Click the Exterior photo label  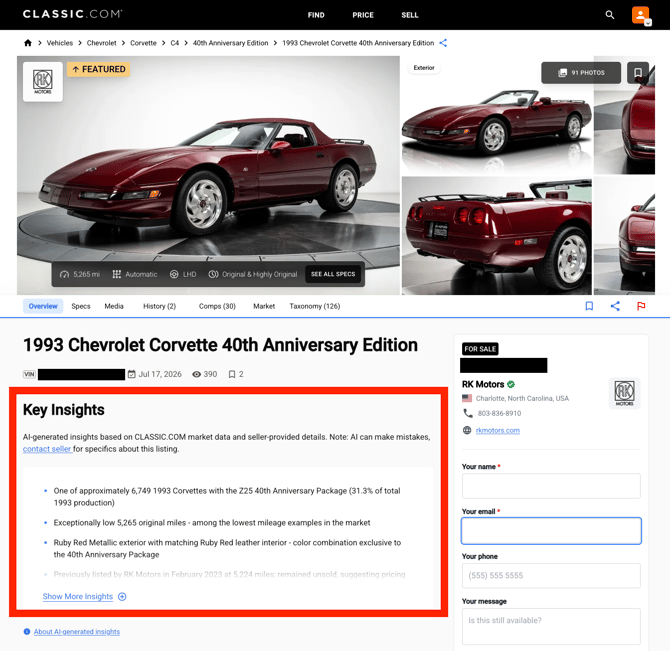pos(424,67)
